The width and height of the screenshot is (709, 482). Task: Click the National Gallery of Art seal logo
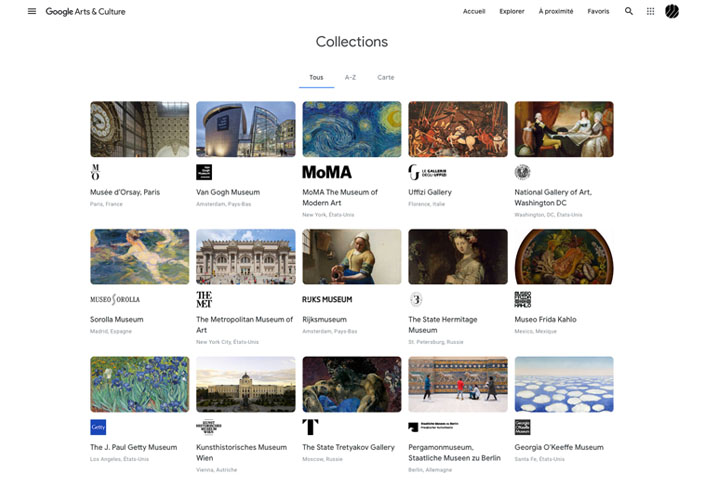(x=522, y=172)
